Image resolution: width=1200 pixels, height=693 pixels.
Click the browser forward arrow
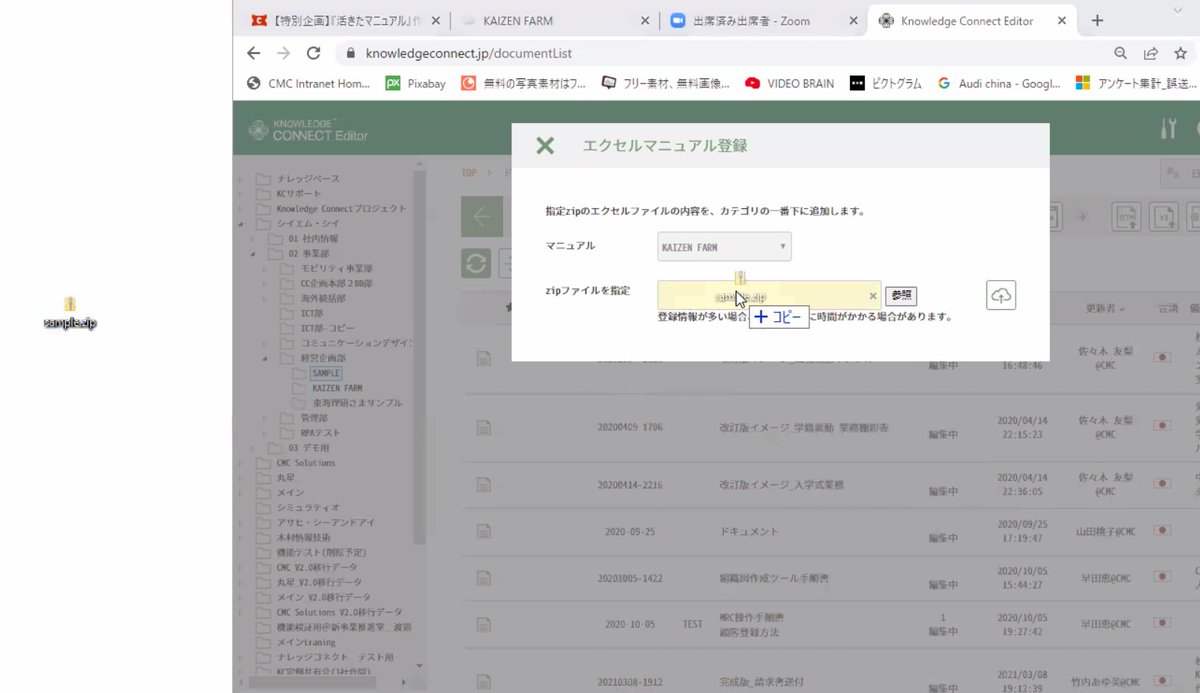283,53
